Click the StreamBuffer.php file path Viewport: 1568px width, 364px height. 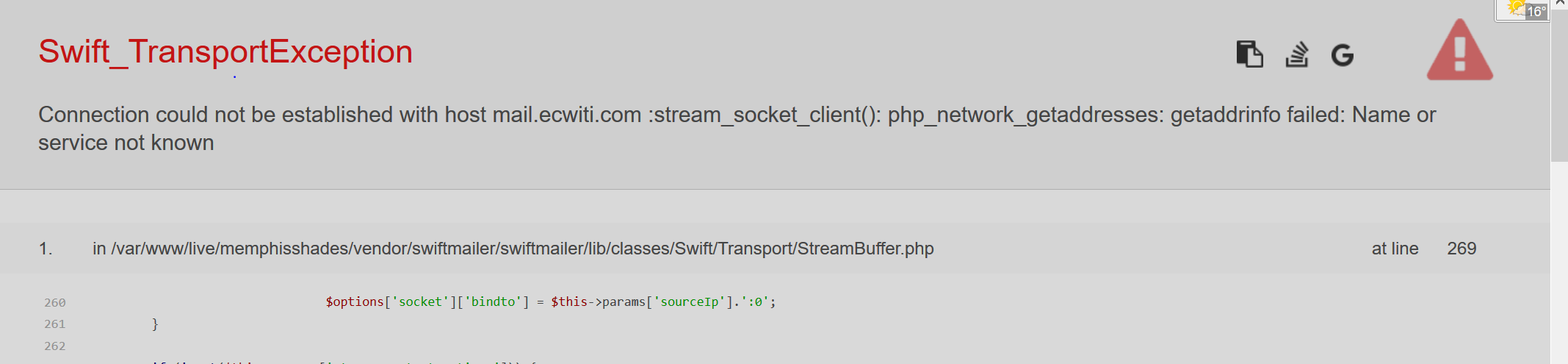513,249
